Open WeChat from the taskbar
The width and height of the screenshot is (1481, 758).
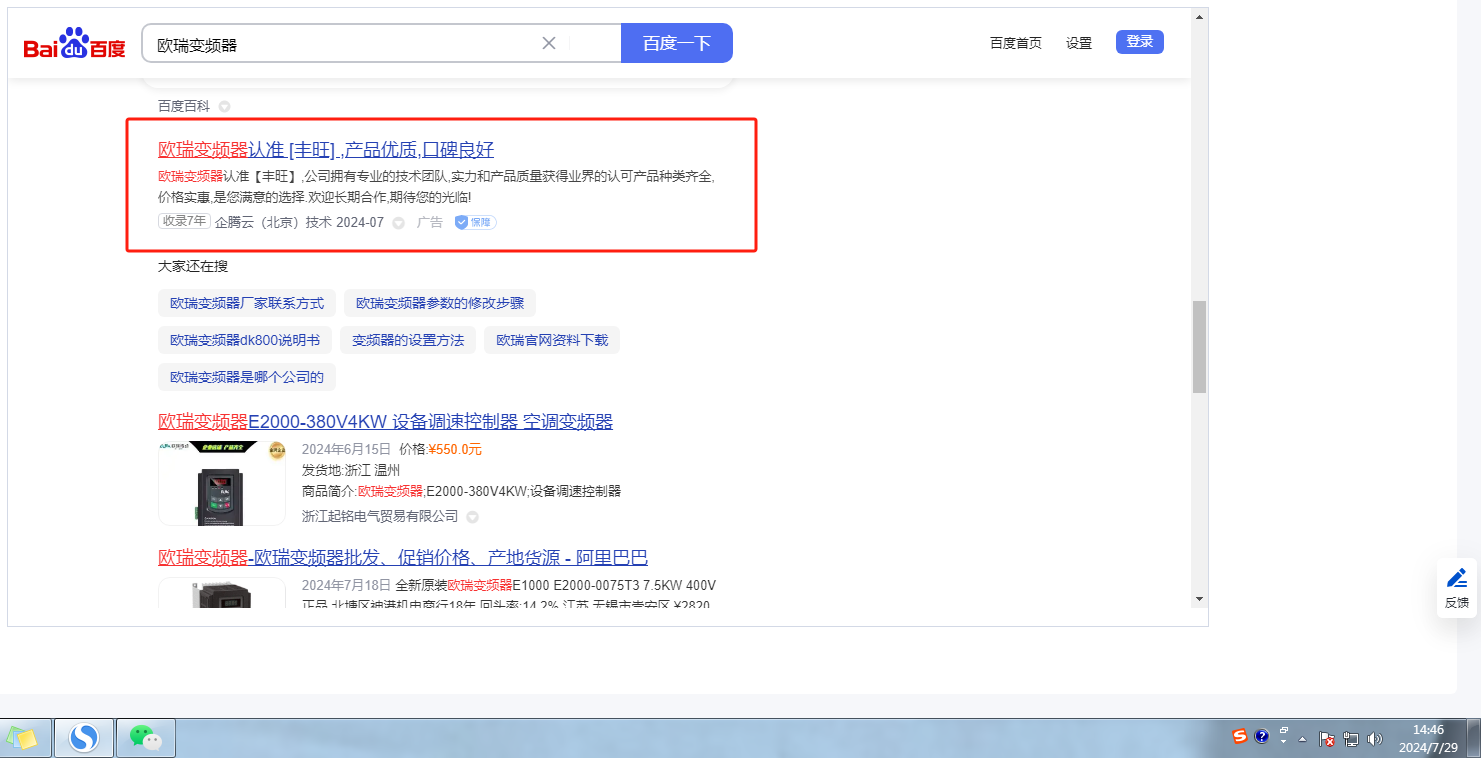pyautogui.click(x=146, y=738)
